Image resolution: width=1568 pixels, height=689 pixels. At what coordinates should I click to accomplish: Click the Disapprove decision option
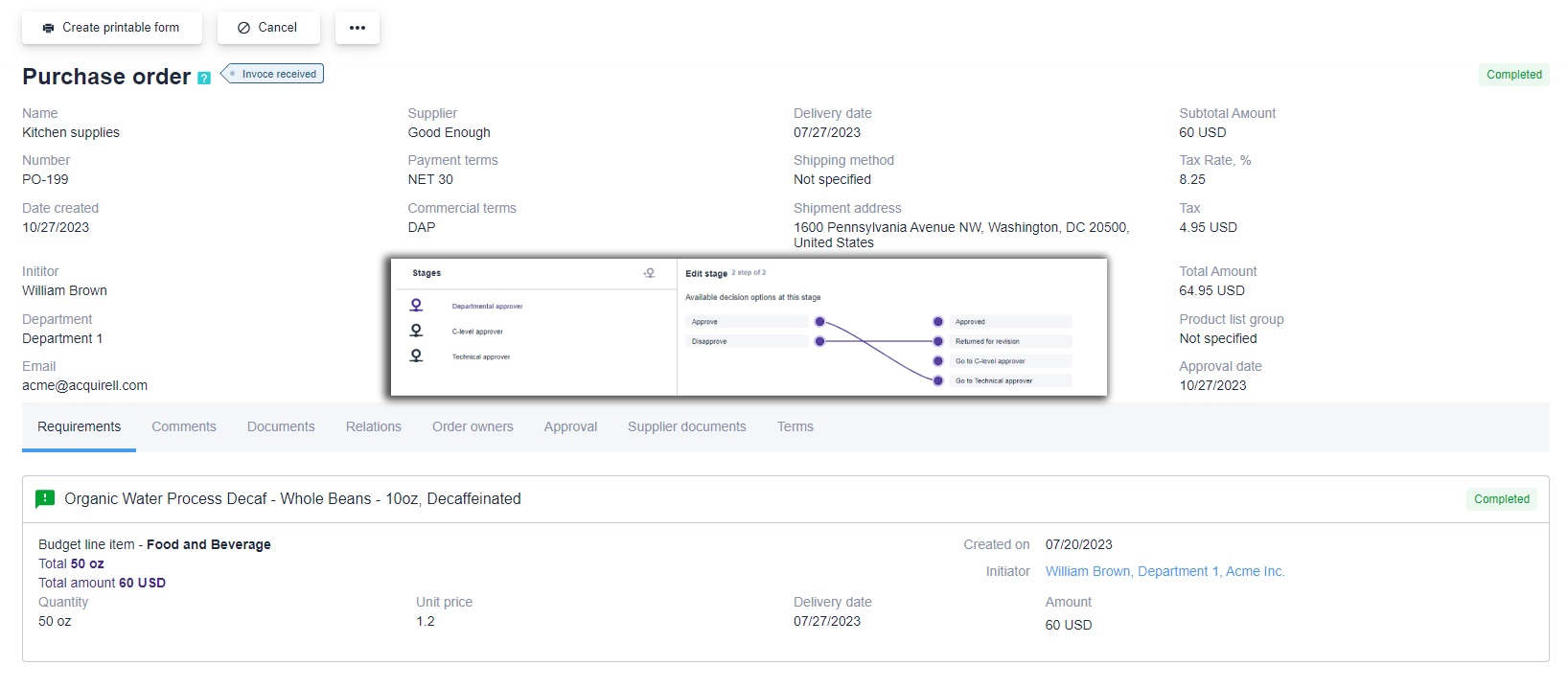point(748,341)
